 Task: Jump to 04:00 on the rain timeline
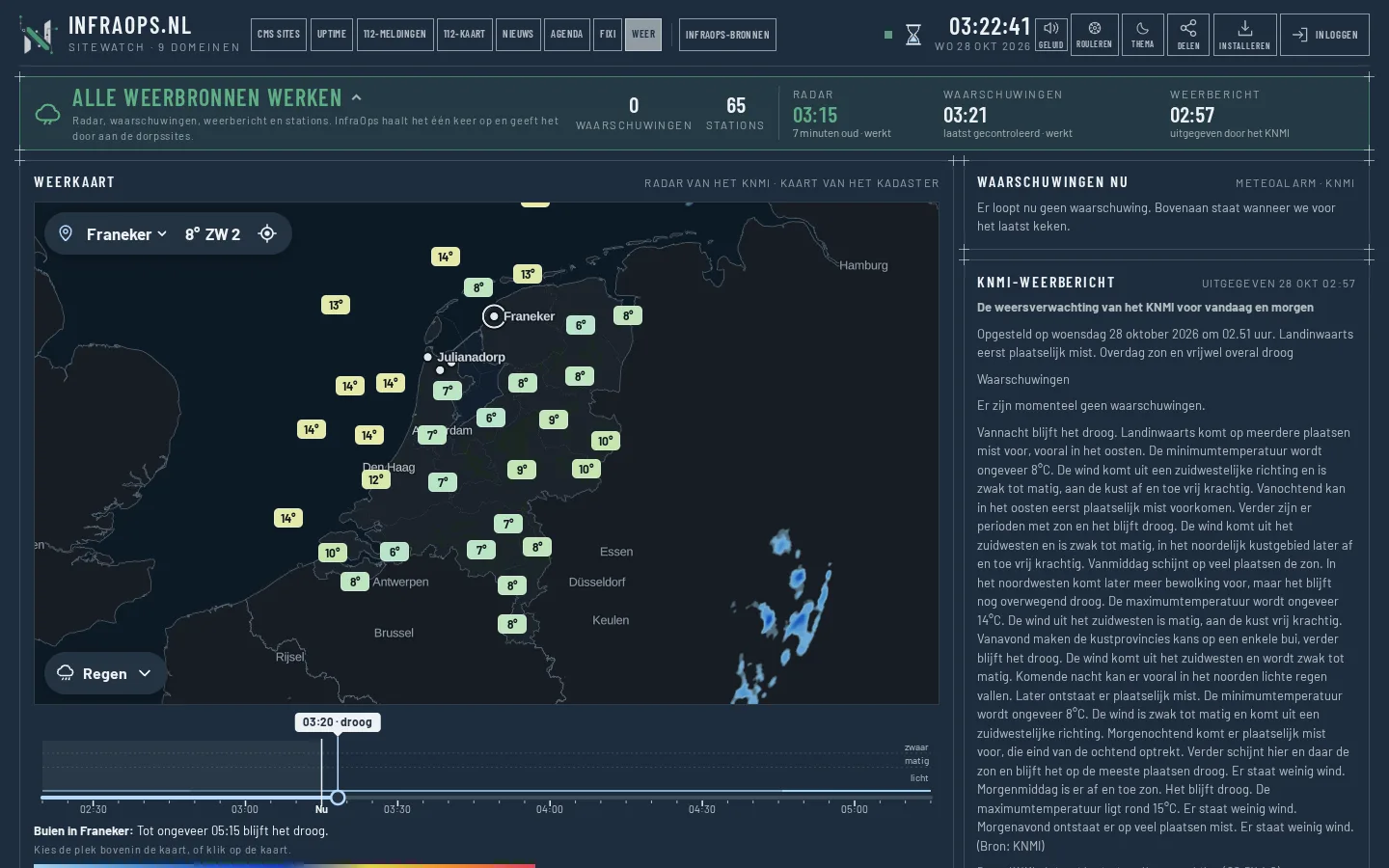point(549,809)
